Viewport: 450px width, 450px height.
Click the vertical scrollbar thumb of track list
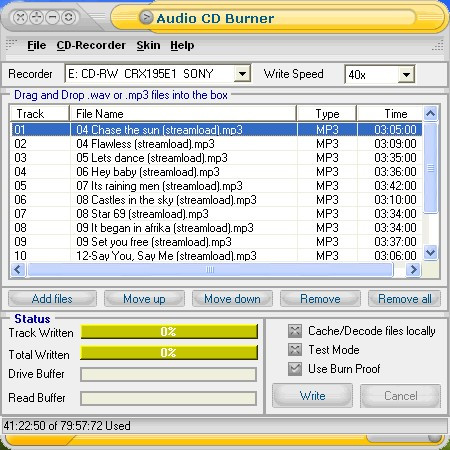[x=430, y=168]
